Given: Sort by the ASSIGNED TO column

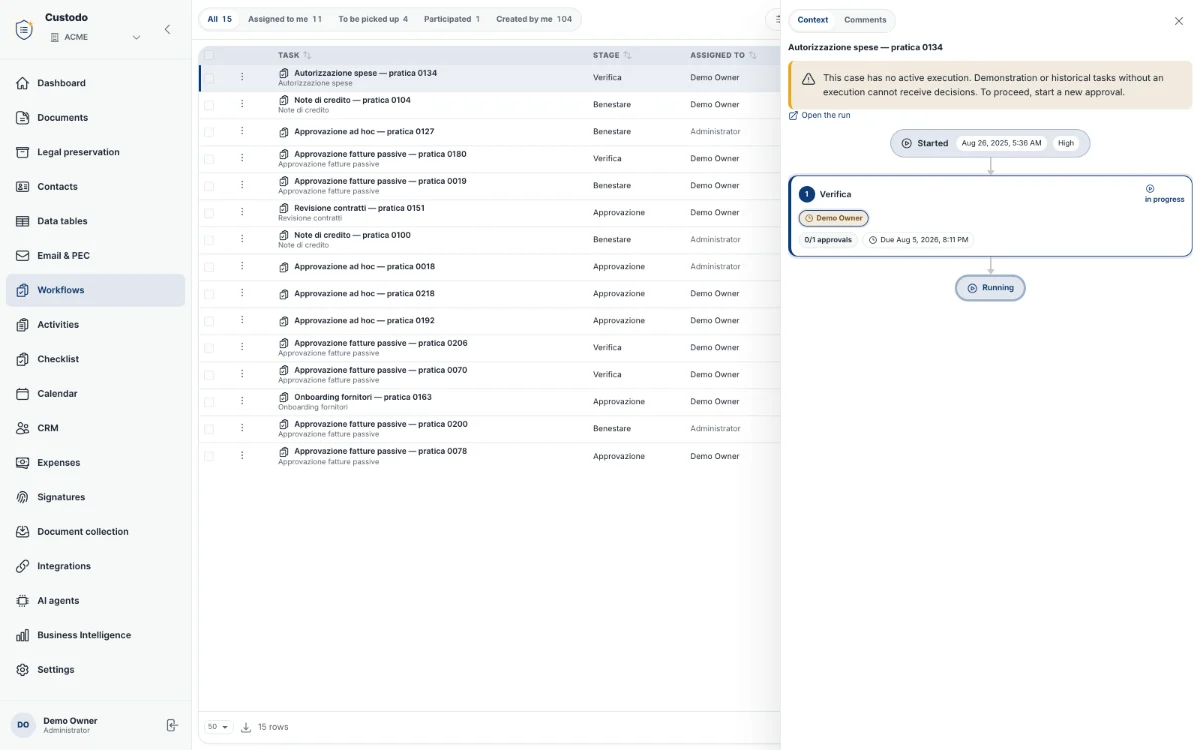Looking at the screenshot, I should [x=723, y=55].
